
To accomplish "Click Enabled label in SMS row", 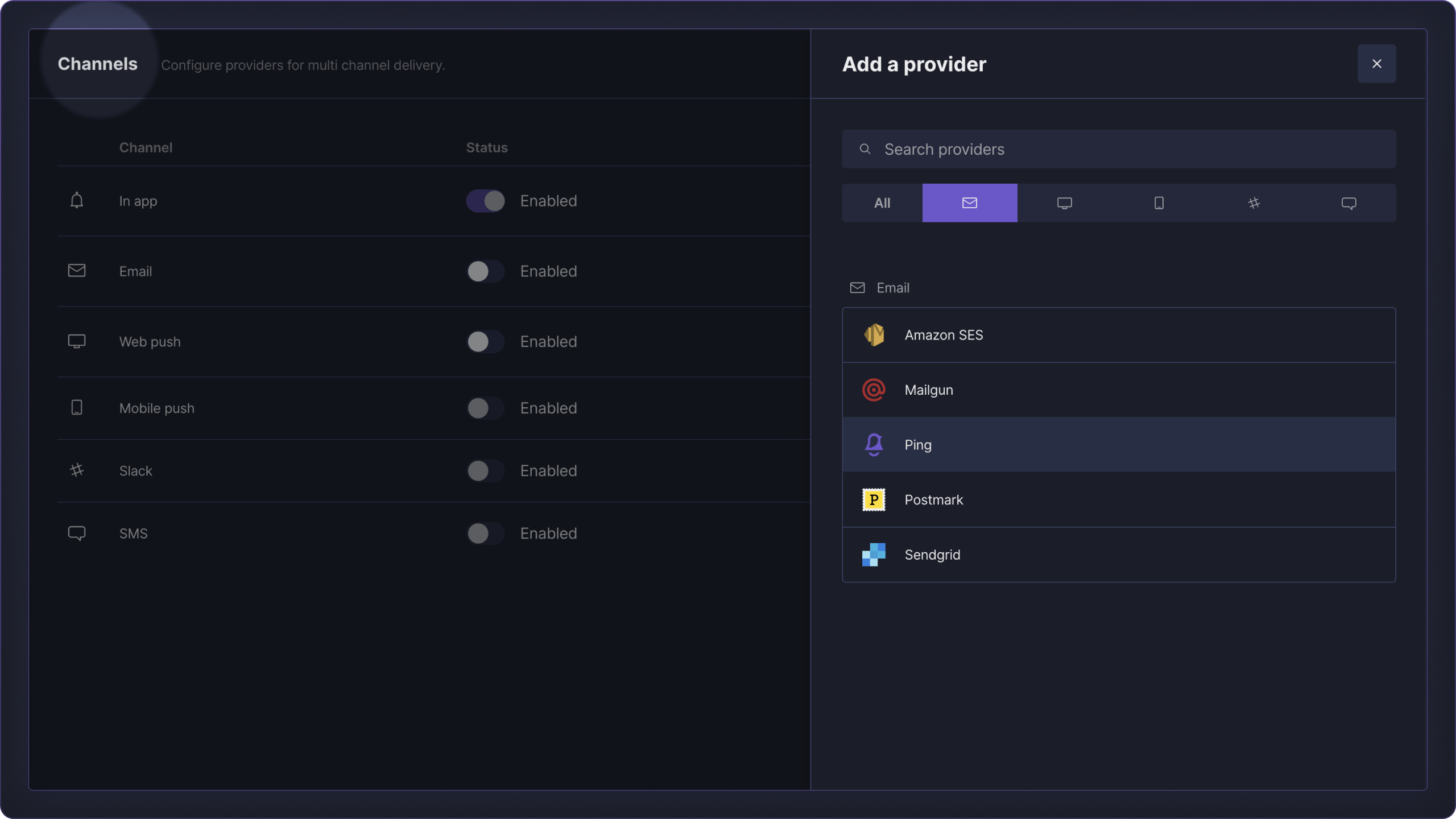I will click(549, 533).
